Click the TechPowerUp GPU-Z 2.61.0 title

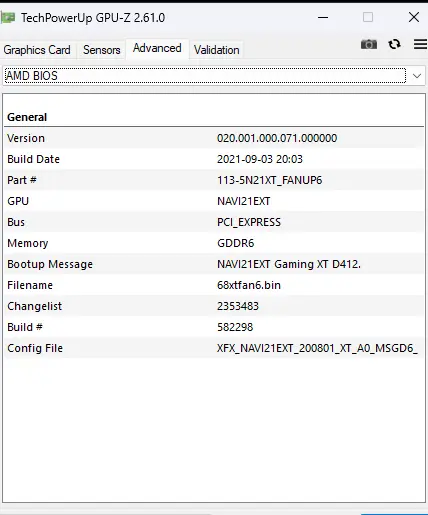point(93,18)
